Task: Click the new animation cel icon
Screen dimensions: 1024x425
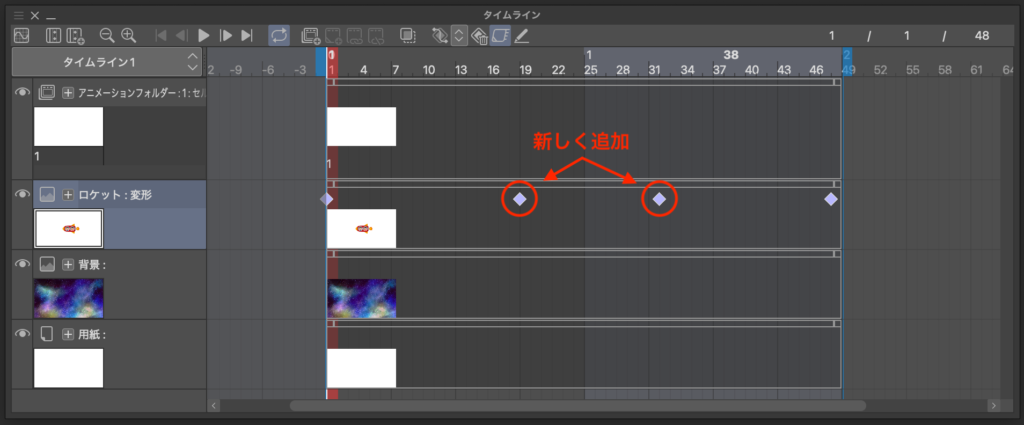Action: [311, 35]
